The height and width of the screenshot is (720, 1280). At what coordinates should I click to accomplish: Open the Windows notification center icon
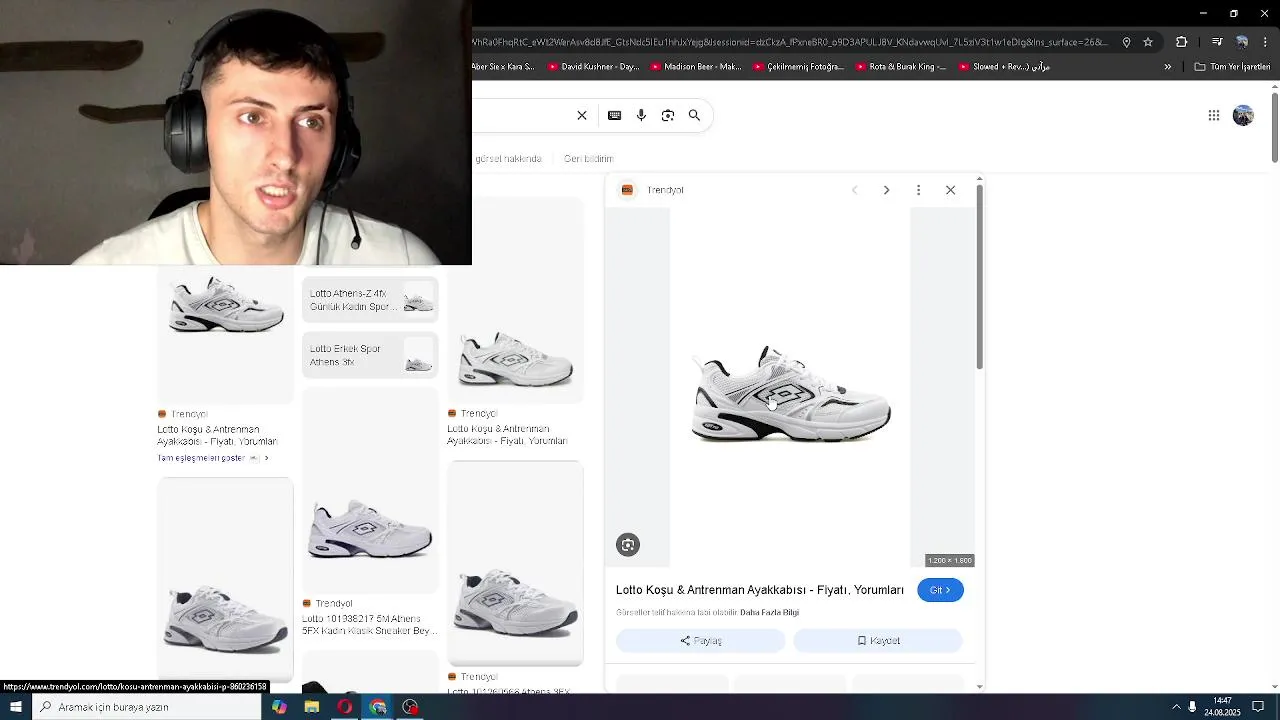(1258, 707)
